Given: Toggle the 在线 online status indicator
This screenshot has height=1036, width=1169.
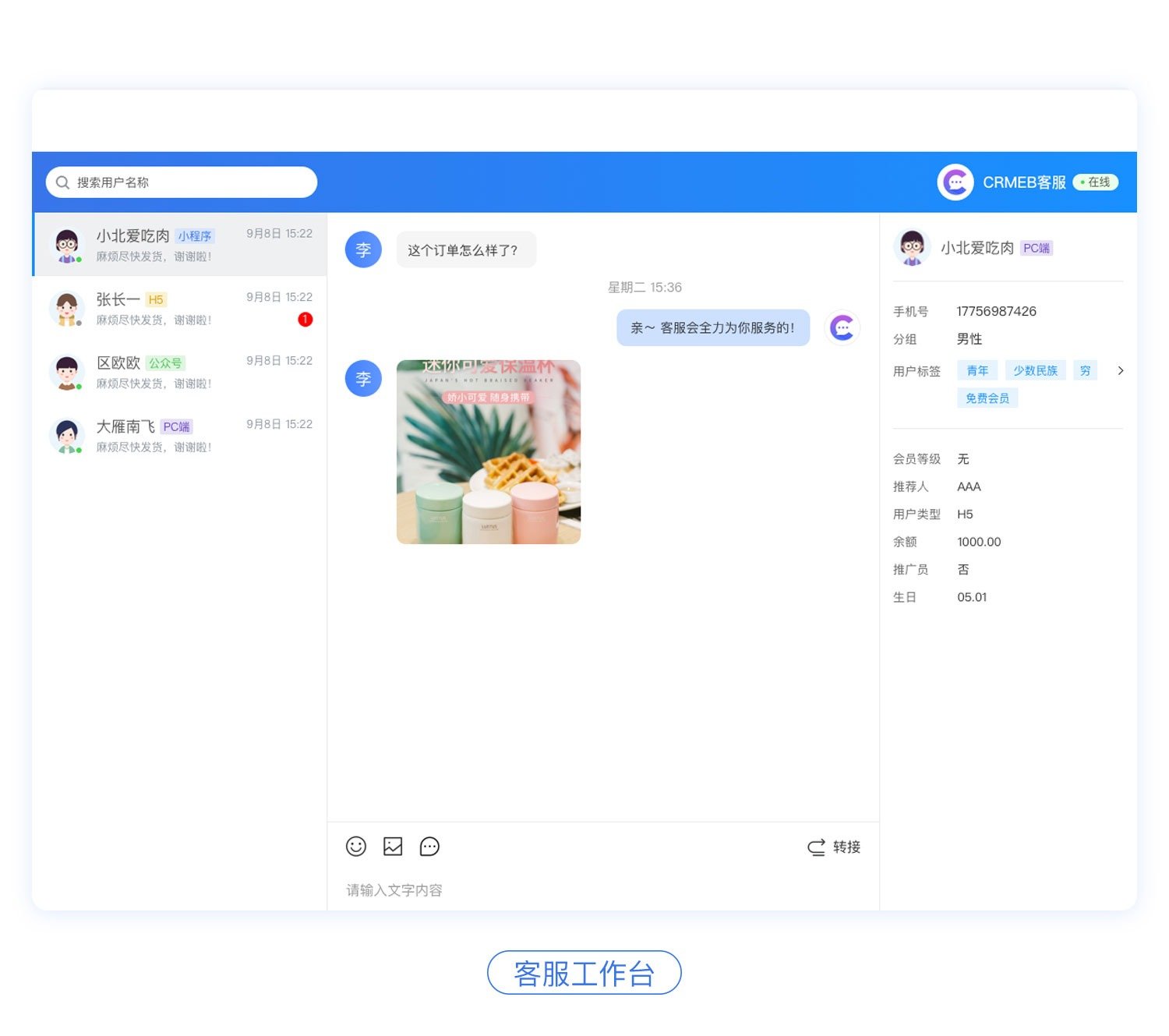Looking at the screenshot, I should pos(1096,182).
